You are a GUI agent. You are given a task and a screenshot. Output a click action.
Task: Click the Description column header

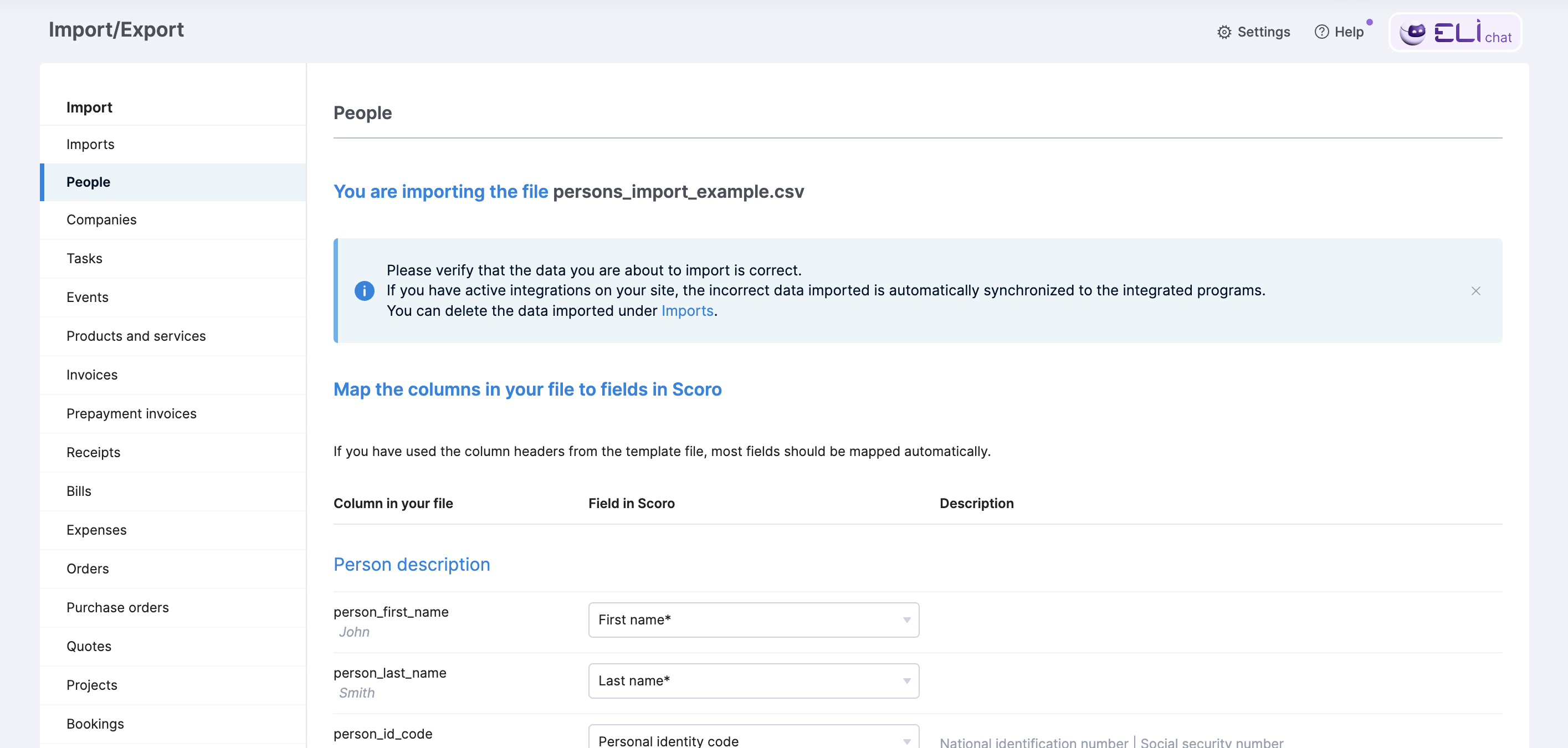point(976,503)
